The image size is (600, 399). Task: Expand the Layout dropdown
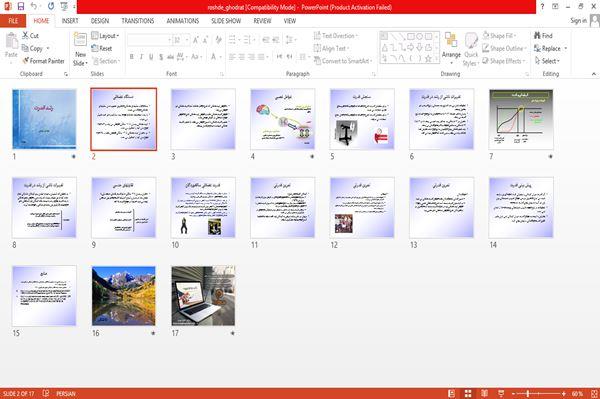(x=105, y=36)
